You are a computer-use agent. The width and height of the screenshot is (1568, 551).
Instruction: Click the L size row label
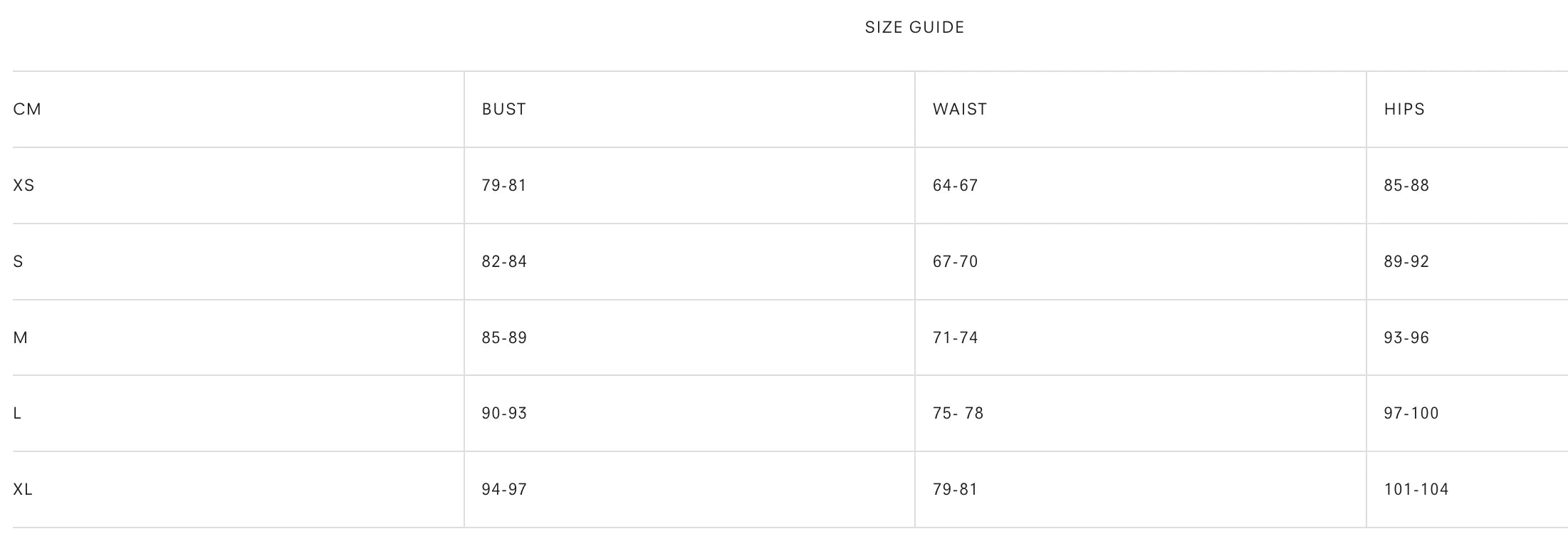click(18, 414)
